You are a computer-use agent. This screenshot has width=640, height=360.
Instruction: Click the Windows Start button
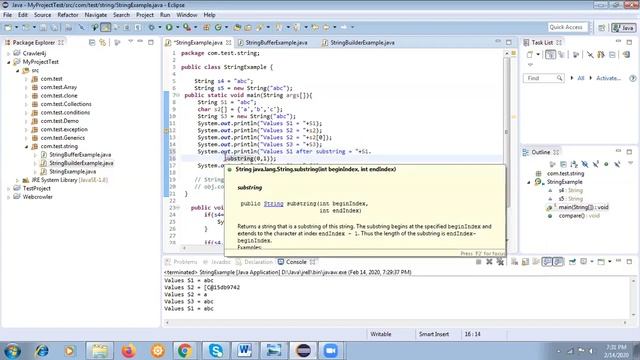pos(12,351)
